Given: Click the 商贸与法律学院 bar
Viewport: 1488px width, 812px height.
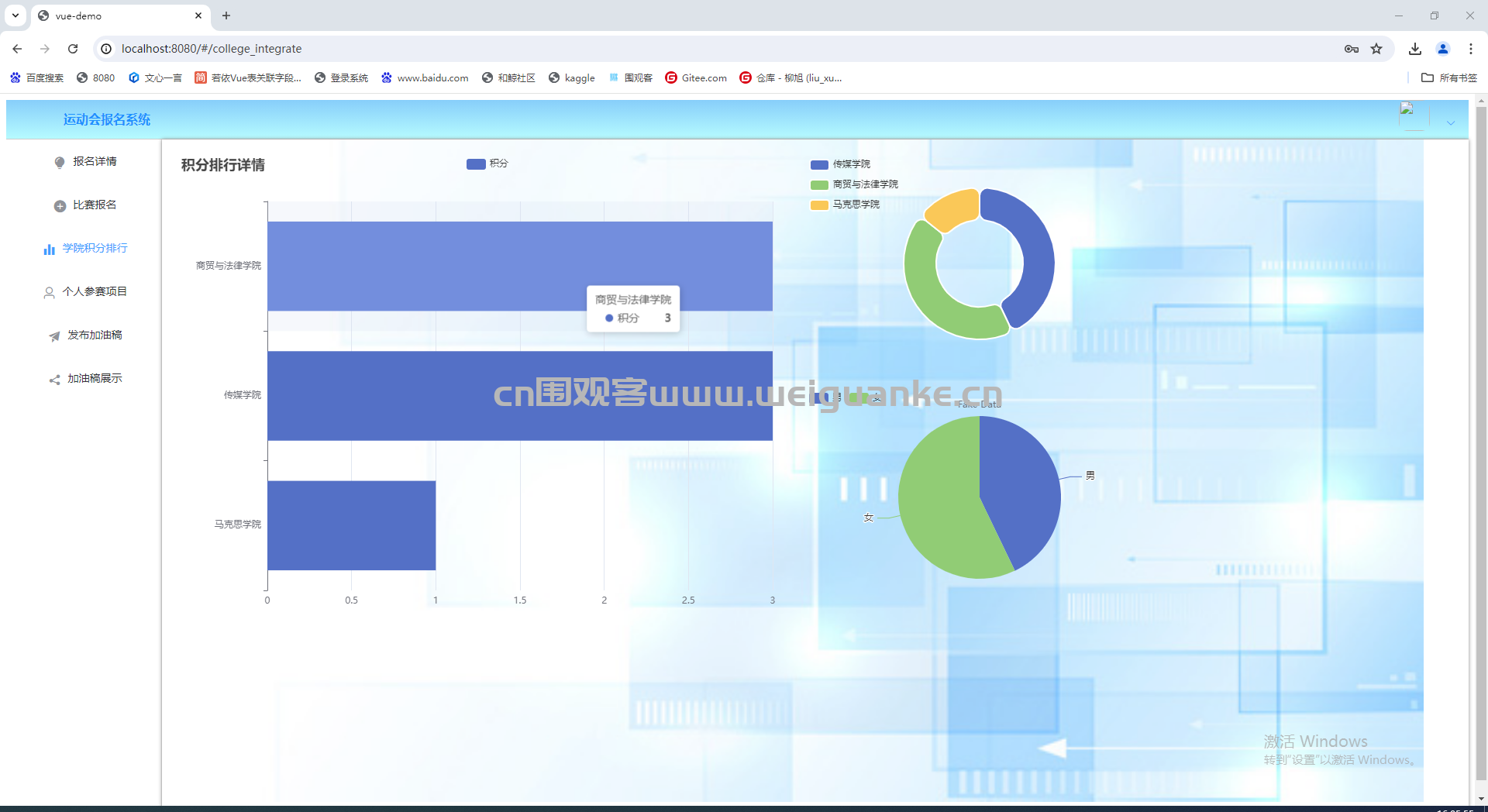Looking at the screenshot, I should 519,266.
